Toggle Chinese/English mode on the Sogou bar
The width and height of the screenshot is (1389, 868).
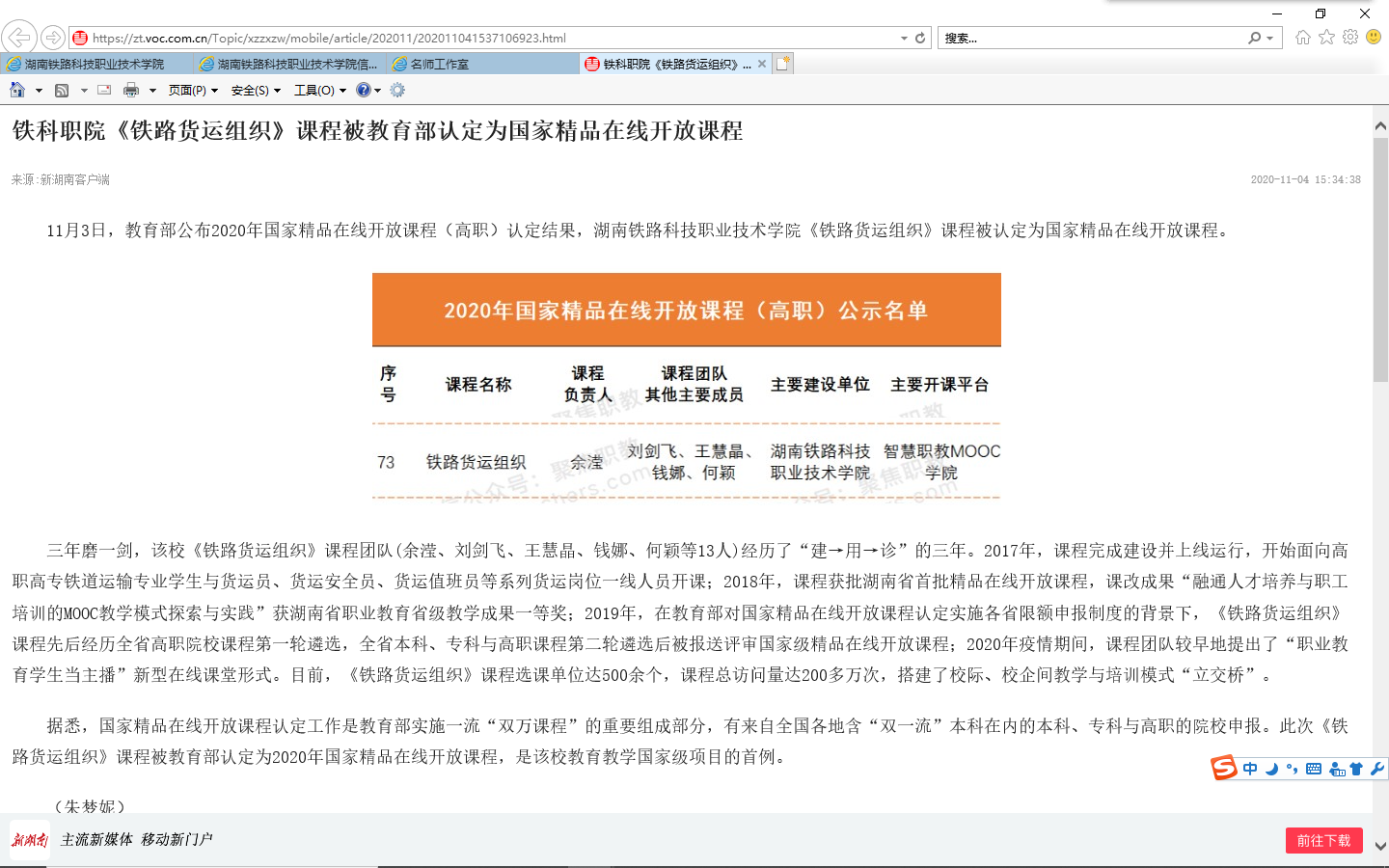pyautogui.click(x=1250, y=769)
